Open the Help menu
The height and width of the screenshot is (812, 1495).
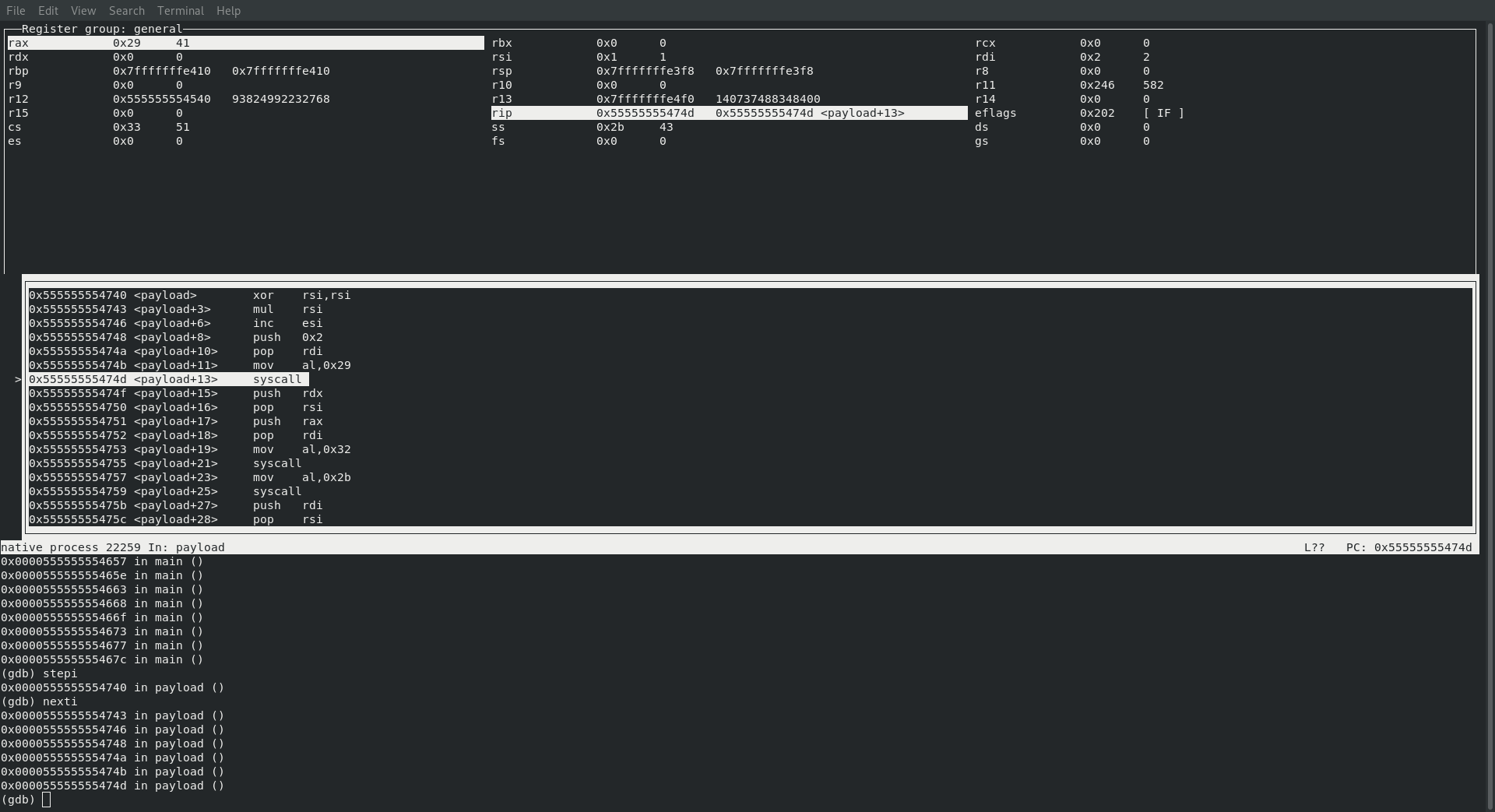[x=227, y=10]
